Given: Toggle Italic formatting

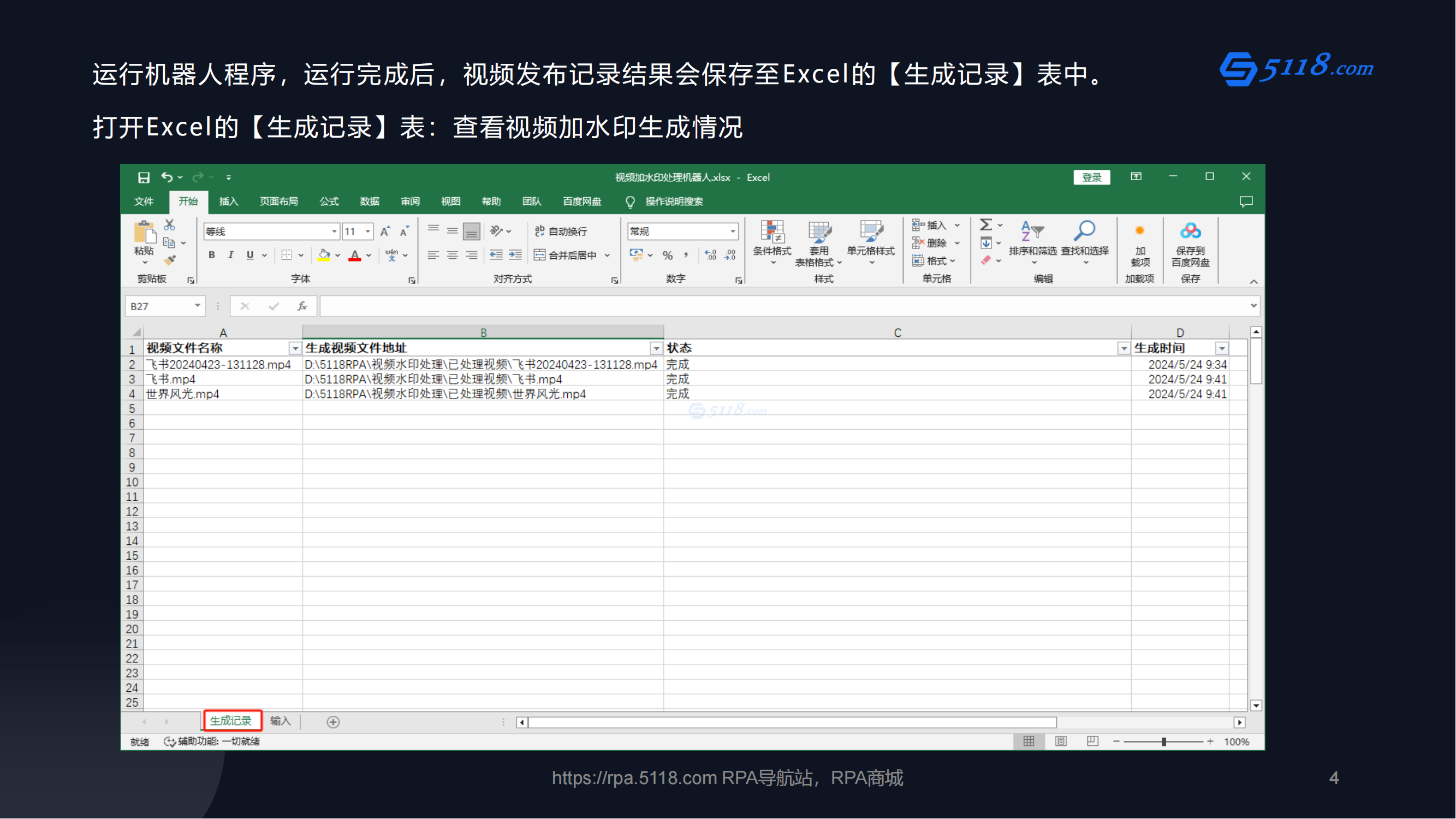Looking at the screenshot, I should (x=230, y=256).
